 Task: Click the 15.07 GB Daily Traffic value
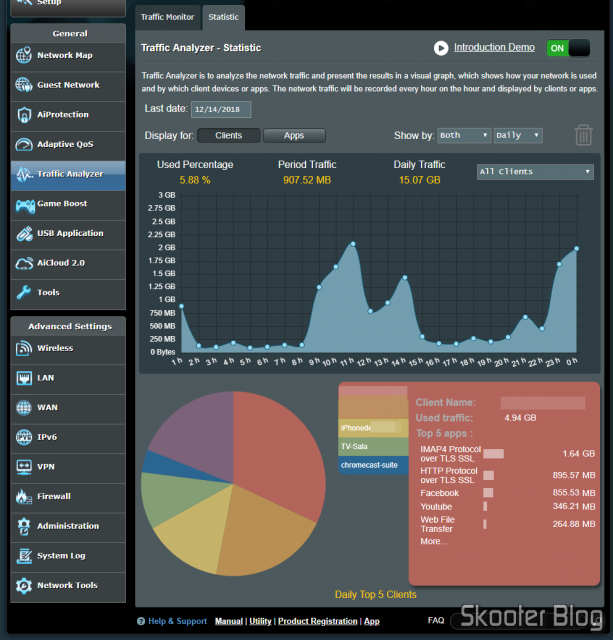click(420, 180)
